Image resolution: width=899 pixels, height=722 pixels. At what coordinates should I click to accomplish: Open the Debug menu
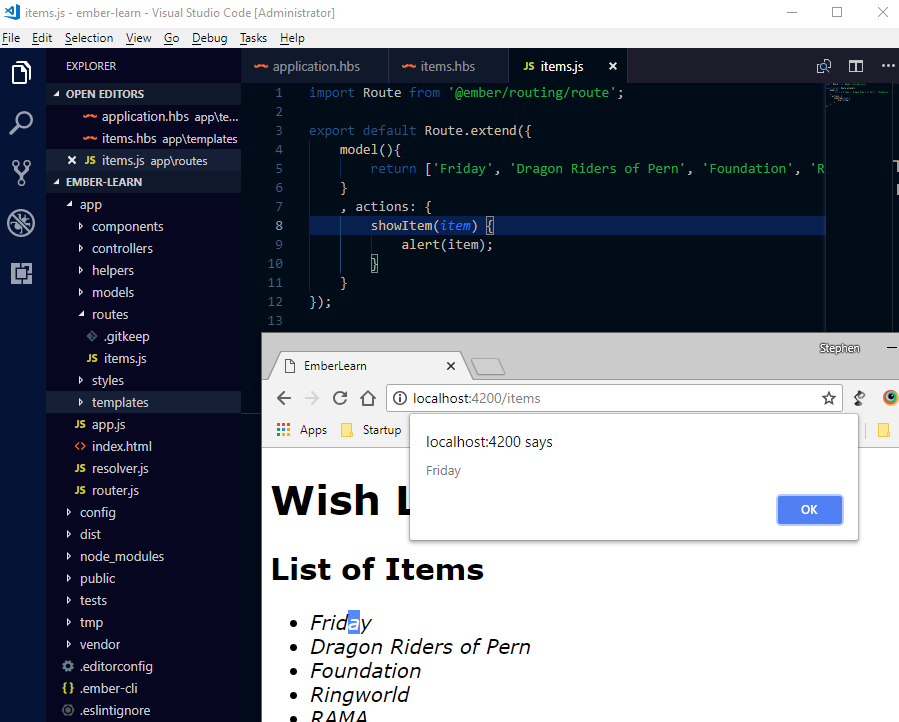[x=209, y=38]
